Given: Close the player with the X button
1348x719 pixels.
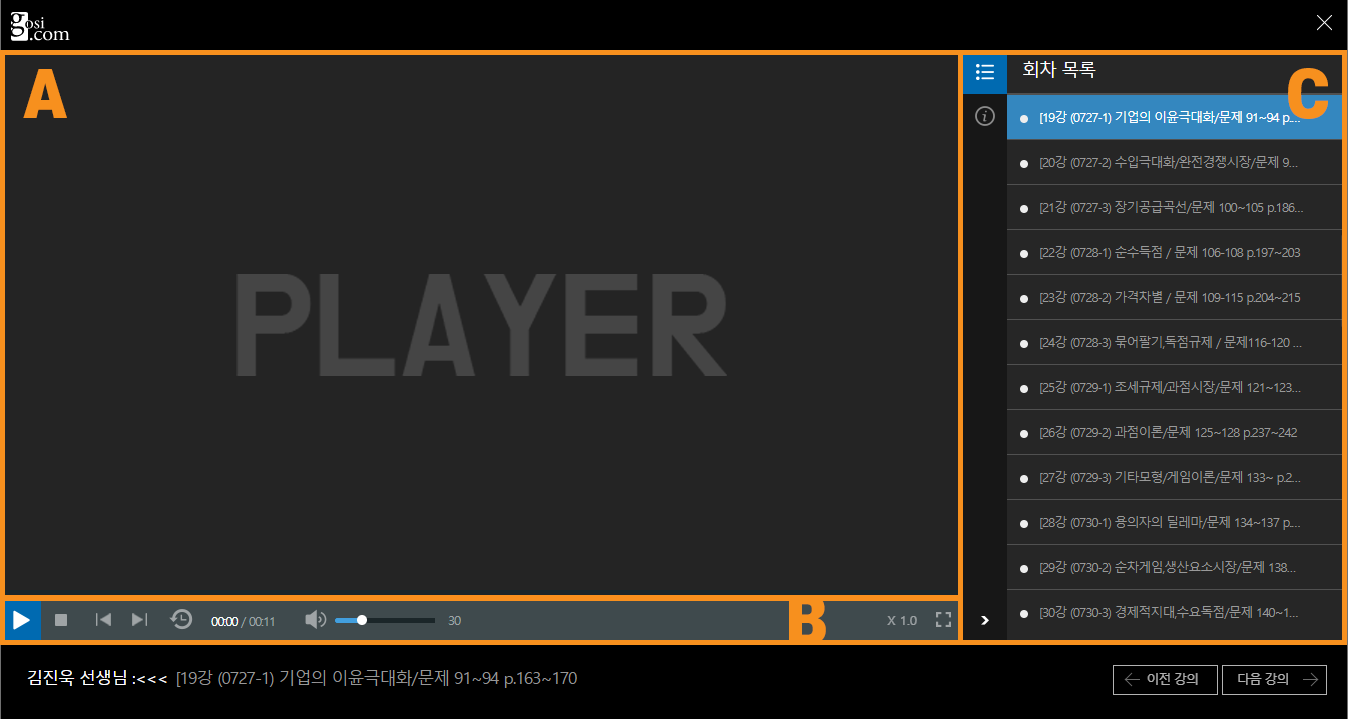Looking at the screenshot, I should (x=1324, y=23).
